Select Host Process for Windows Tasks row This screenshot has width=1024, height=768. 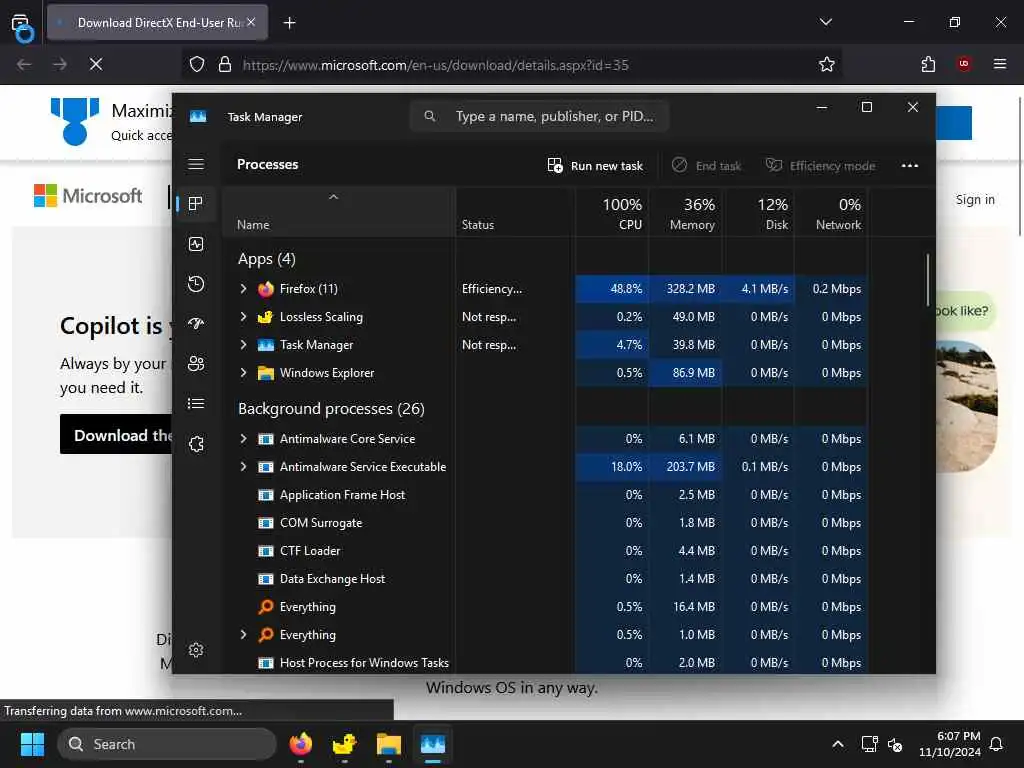(545, 662)
